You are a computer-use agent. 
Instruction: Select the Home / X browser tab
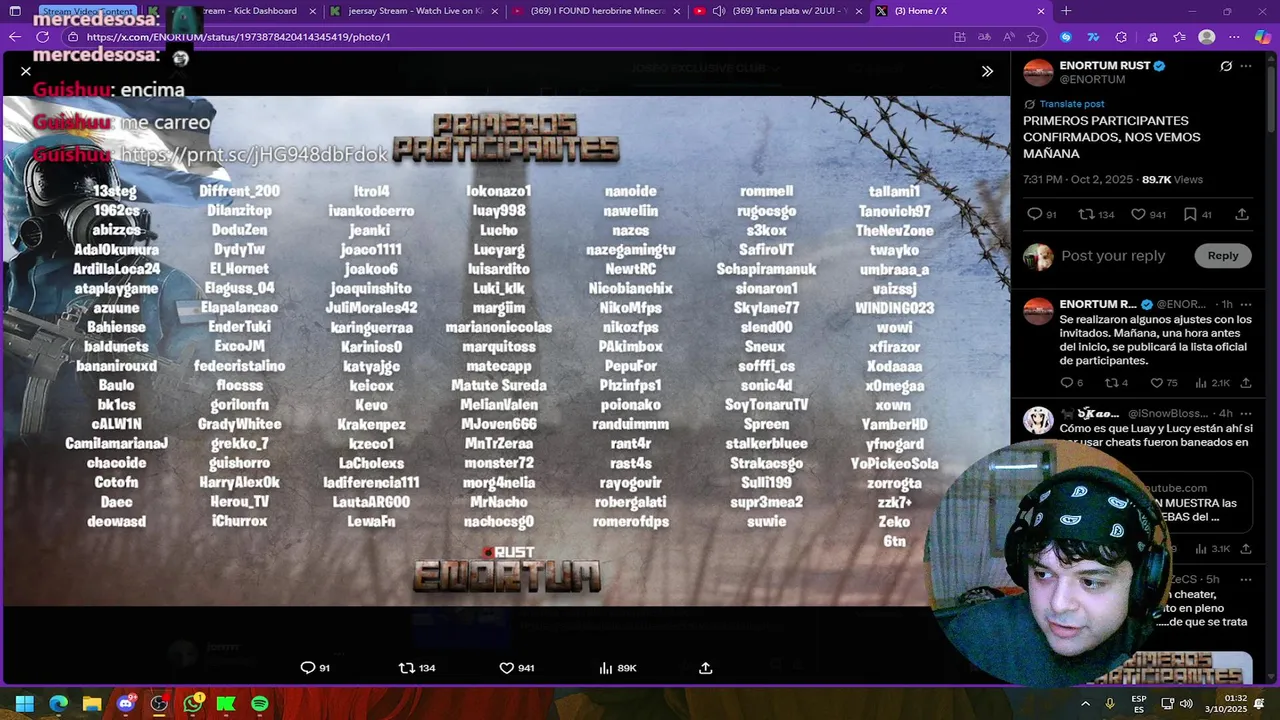950,11
